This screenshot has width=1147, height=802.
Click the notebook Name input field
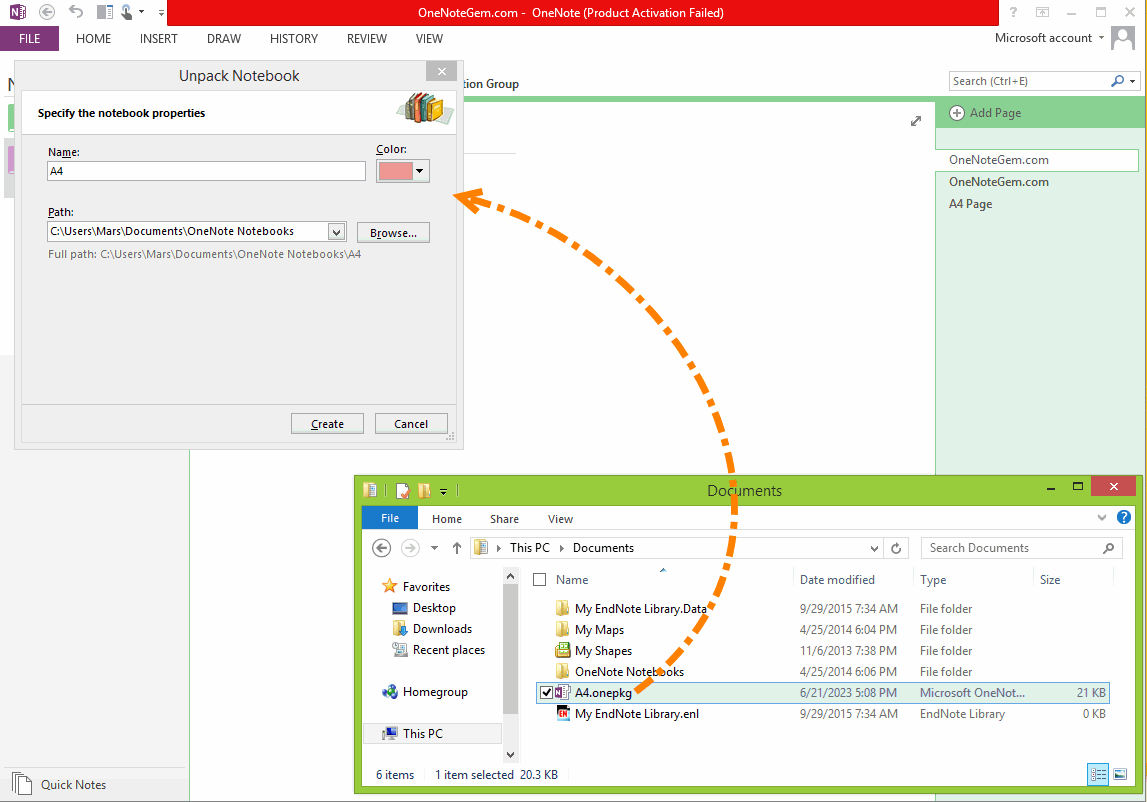point(206,171)
